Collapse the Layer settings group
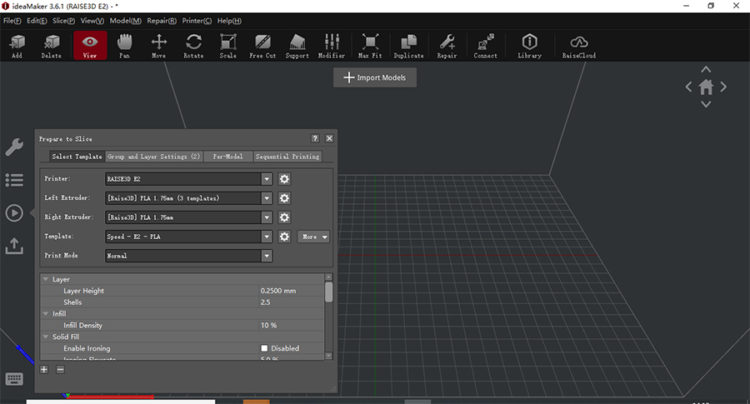 coord(46,279)
